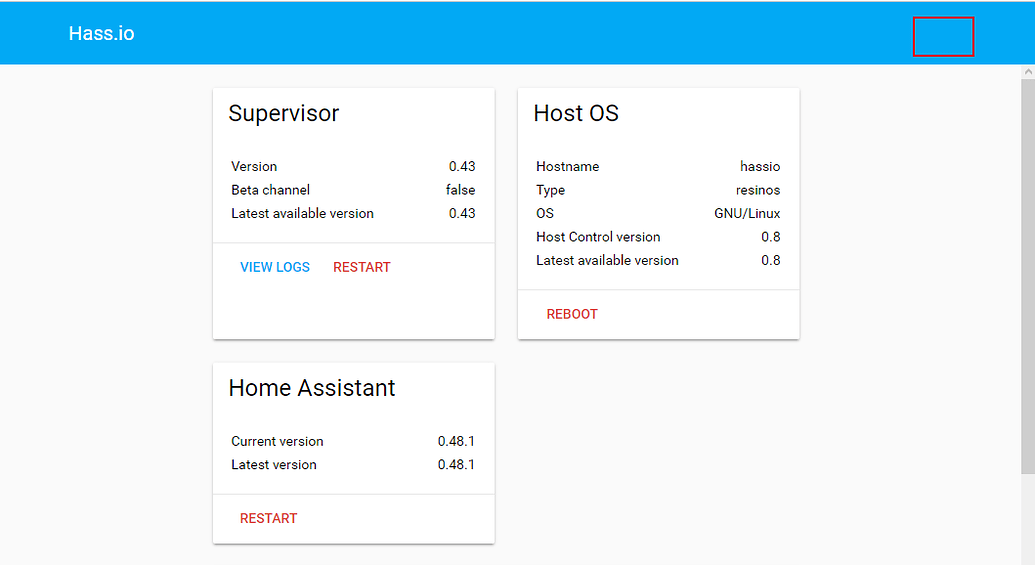Select Supervisor 'Latest available version' label
The height and width of the screenshot is (565, 1035).
click(302, 214)
